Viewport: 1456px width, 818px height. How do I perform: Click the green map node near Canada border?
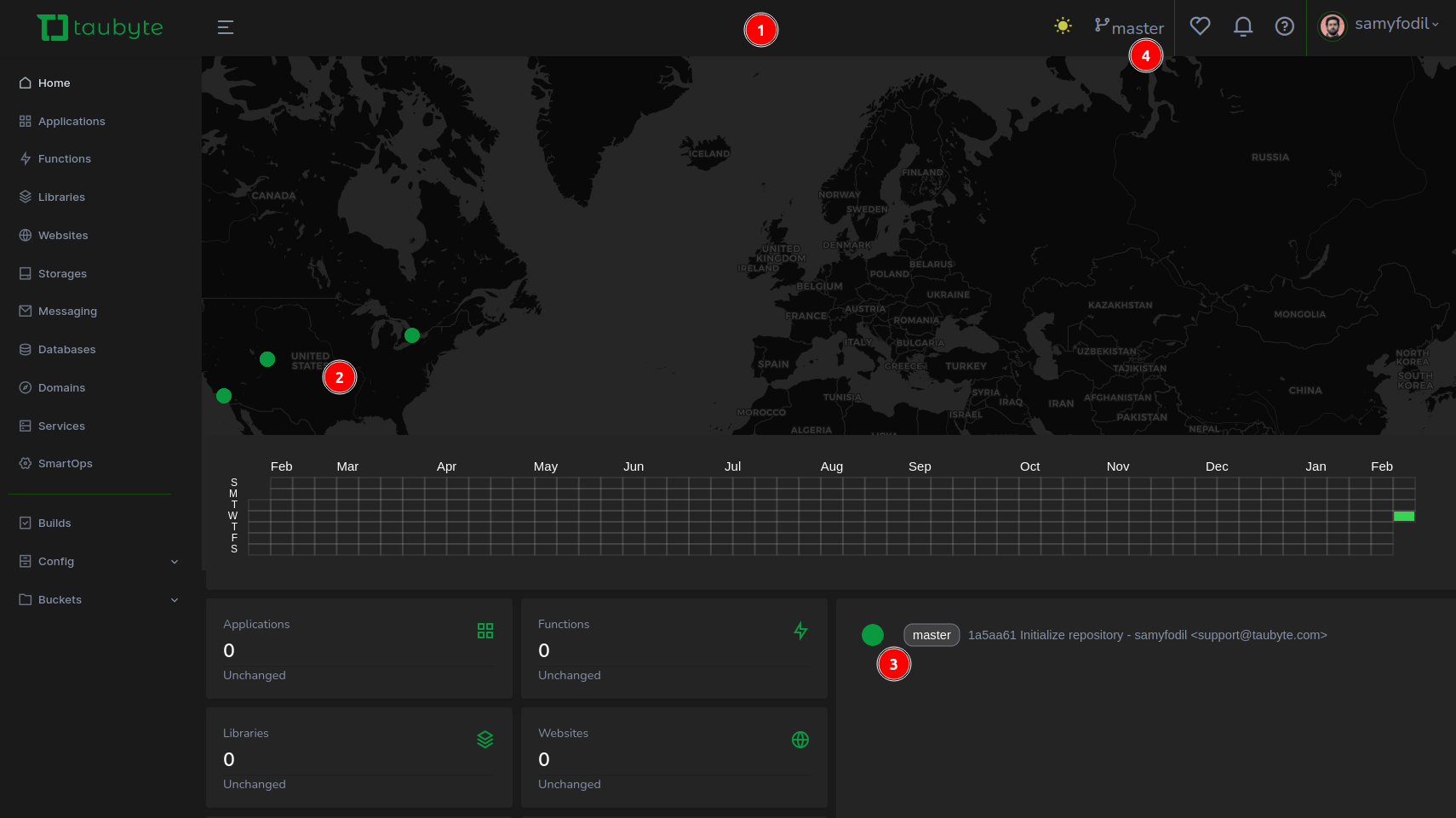[412, 335]
